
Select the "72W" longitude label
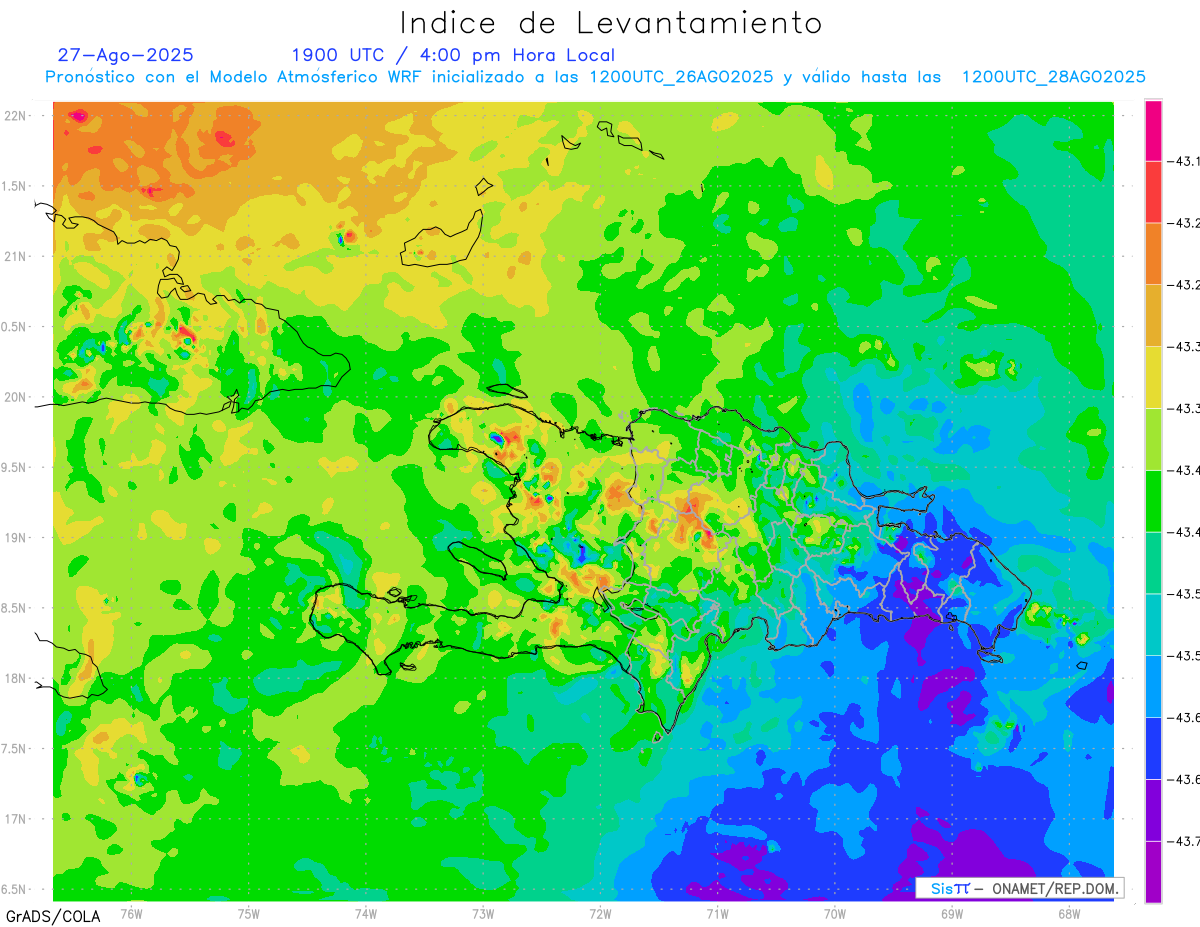point(600,913)
